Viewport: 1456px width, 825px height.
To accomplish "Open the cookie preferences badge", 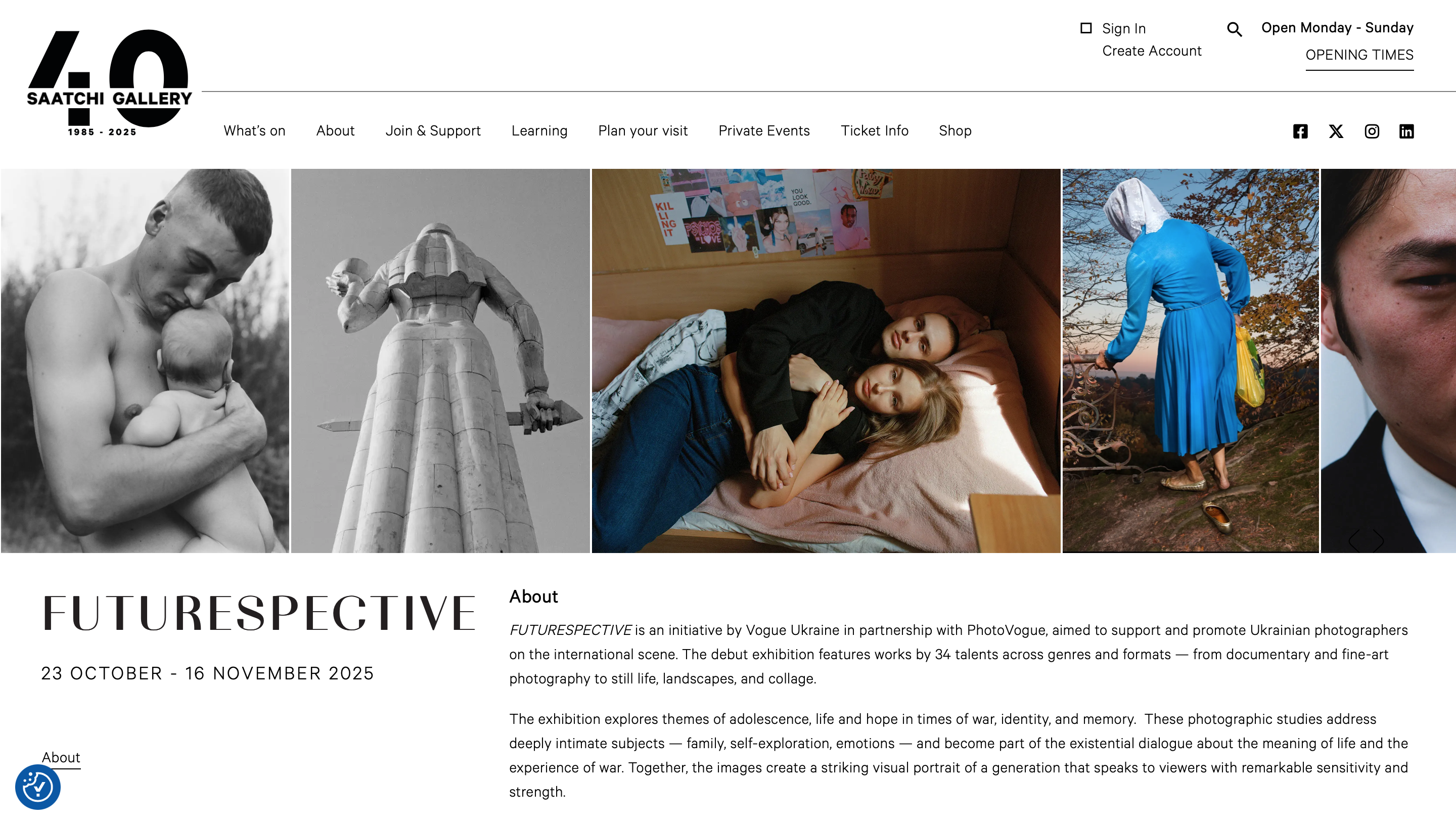I will pos(37,787).
